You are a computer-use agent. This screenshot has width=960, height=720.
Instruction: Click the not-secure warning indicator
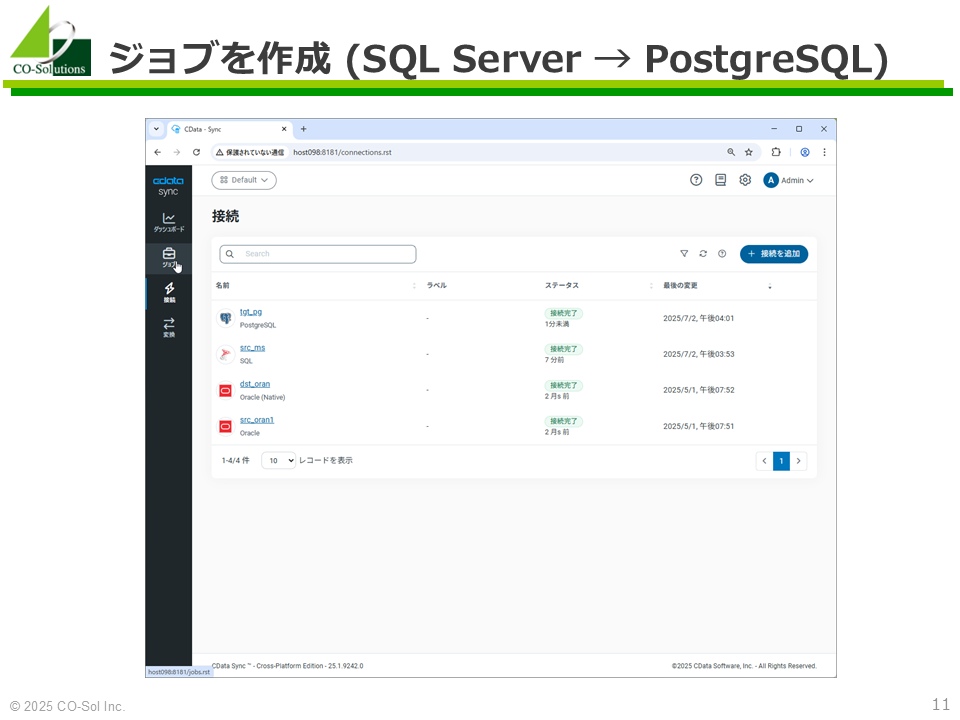[x=250, y=152]
